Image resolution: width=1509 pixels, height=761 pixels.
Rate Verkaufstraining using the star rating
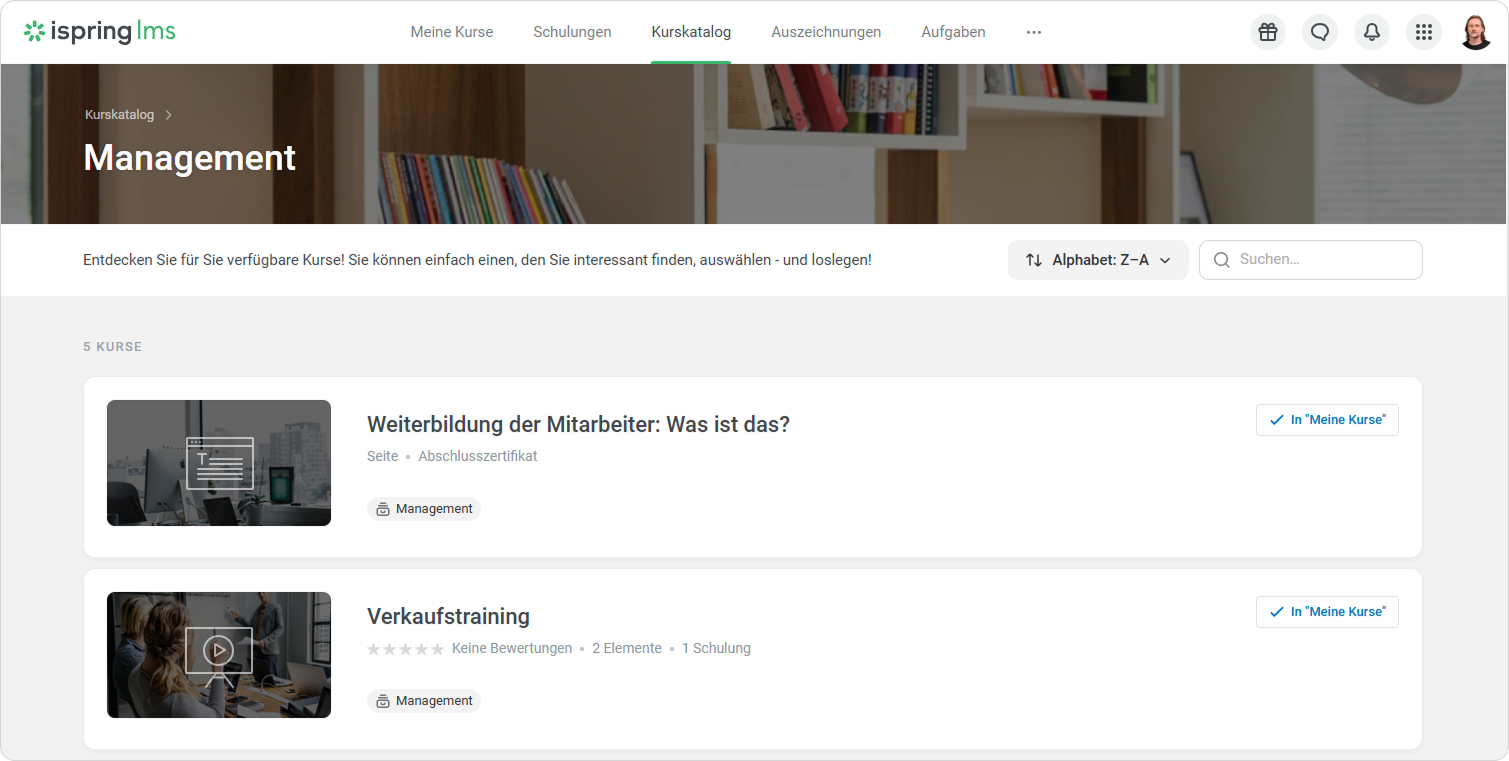pyautogui.click(x=405, y=649)
